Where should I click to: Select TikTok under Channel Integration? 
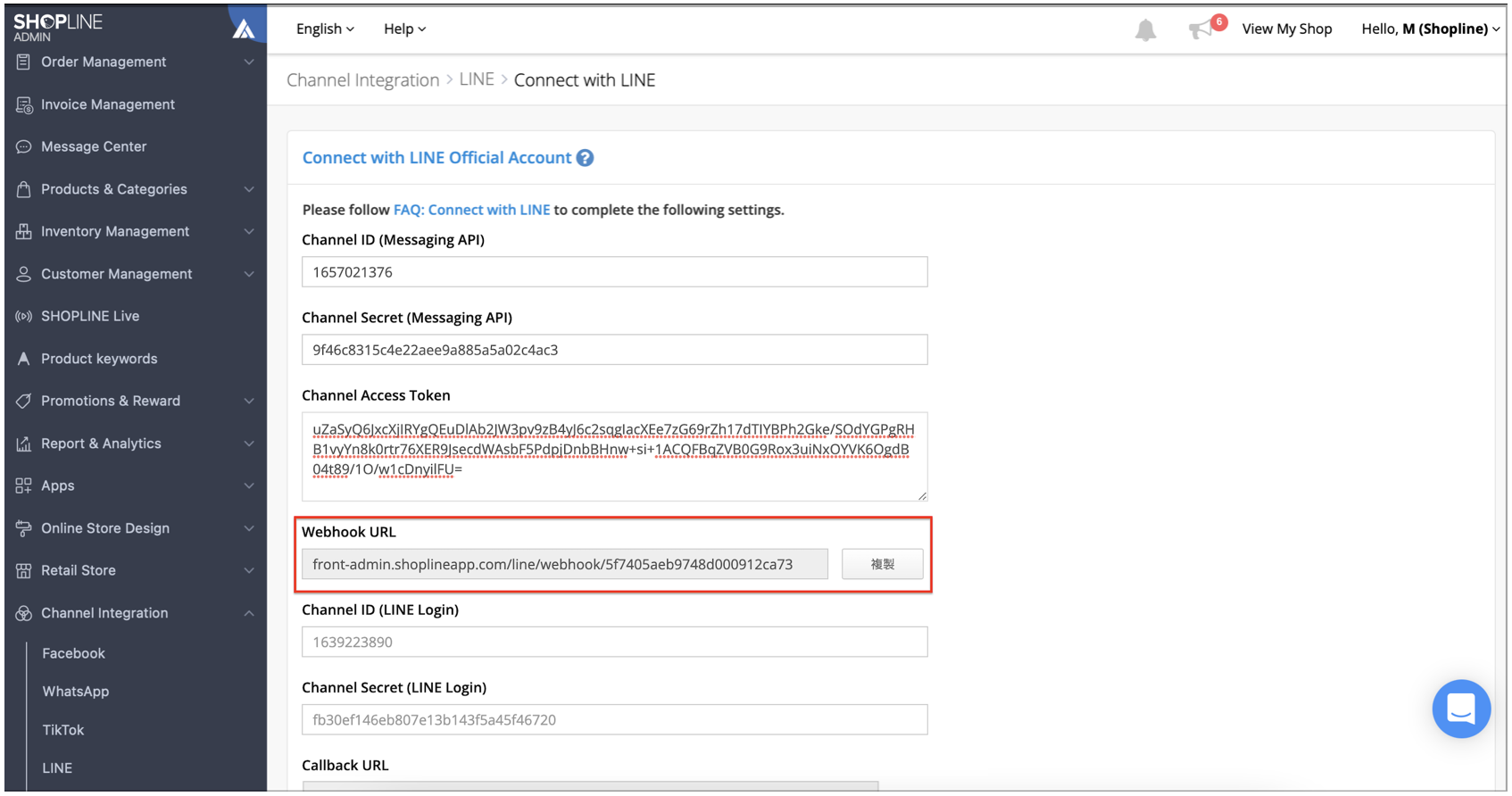[63, 730]
